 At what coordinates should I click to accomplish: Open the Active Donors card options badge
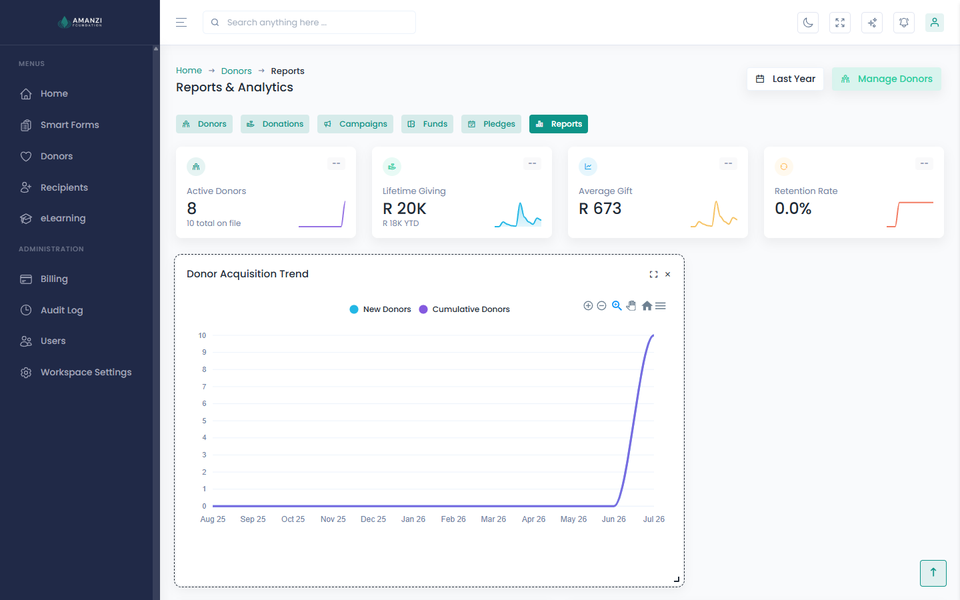pyautogui.click(x=336, y=163)
